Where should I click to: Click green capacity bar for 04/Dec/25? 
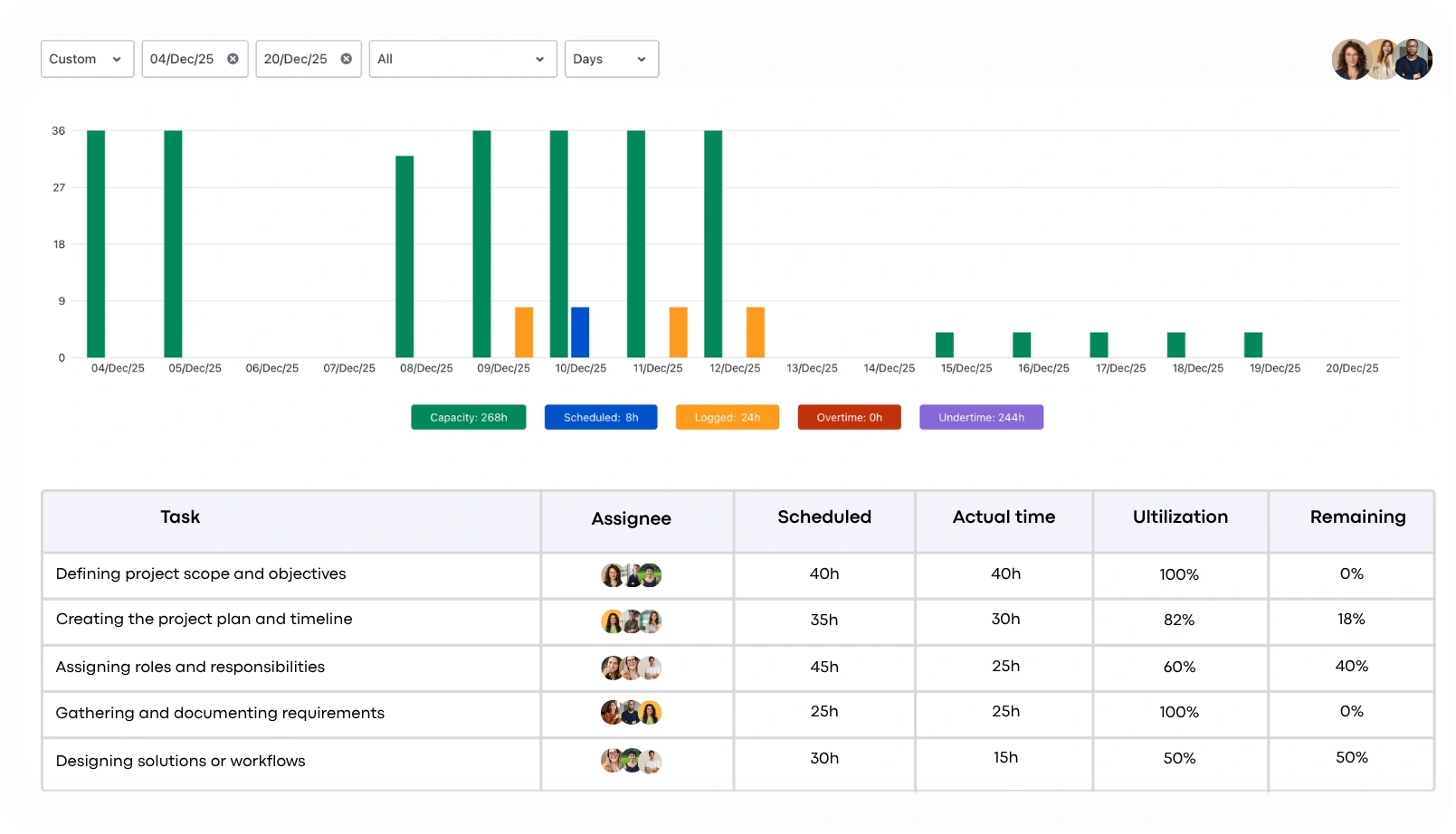click(96, 244)
